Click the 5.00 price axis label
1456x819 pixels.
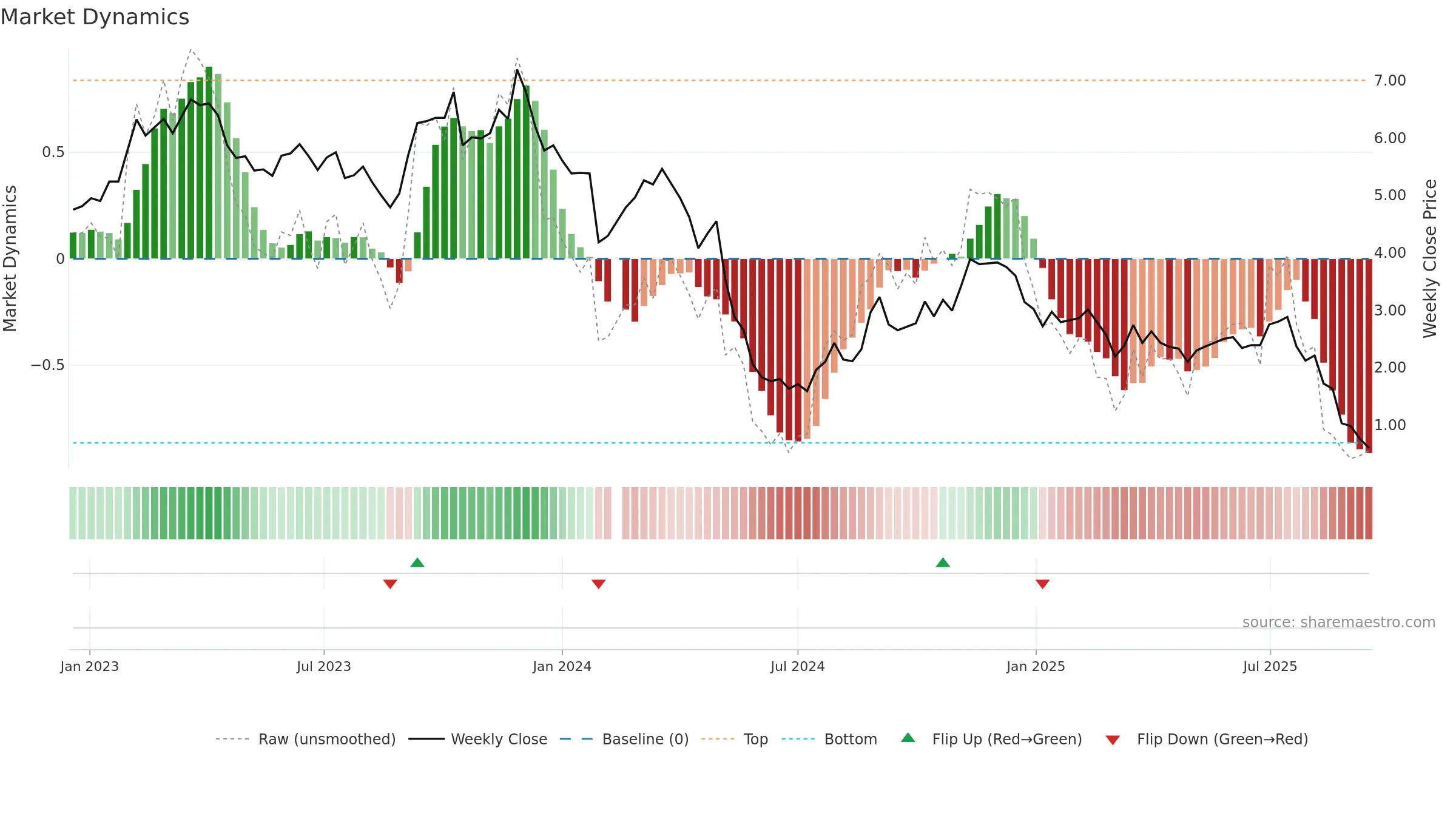pyautogui.click(x=1390, y=195)
